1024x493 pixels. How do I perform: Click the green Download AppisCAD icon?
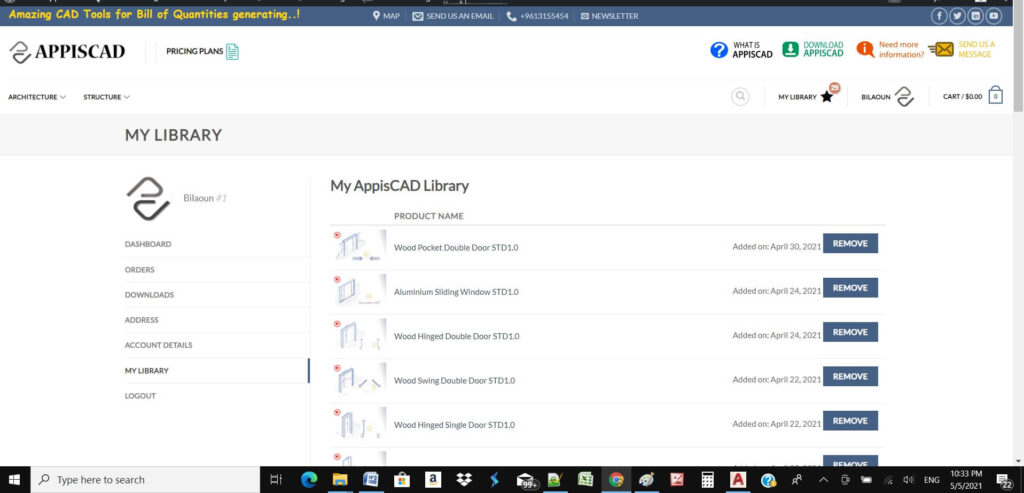tap(791, 50)
